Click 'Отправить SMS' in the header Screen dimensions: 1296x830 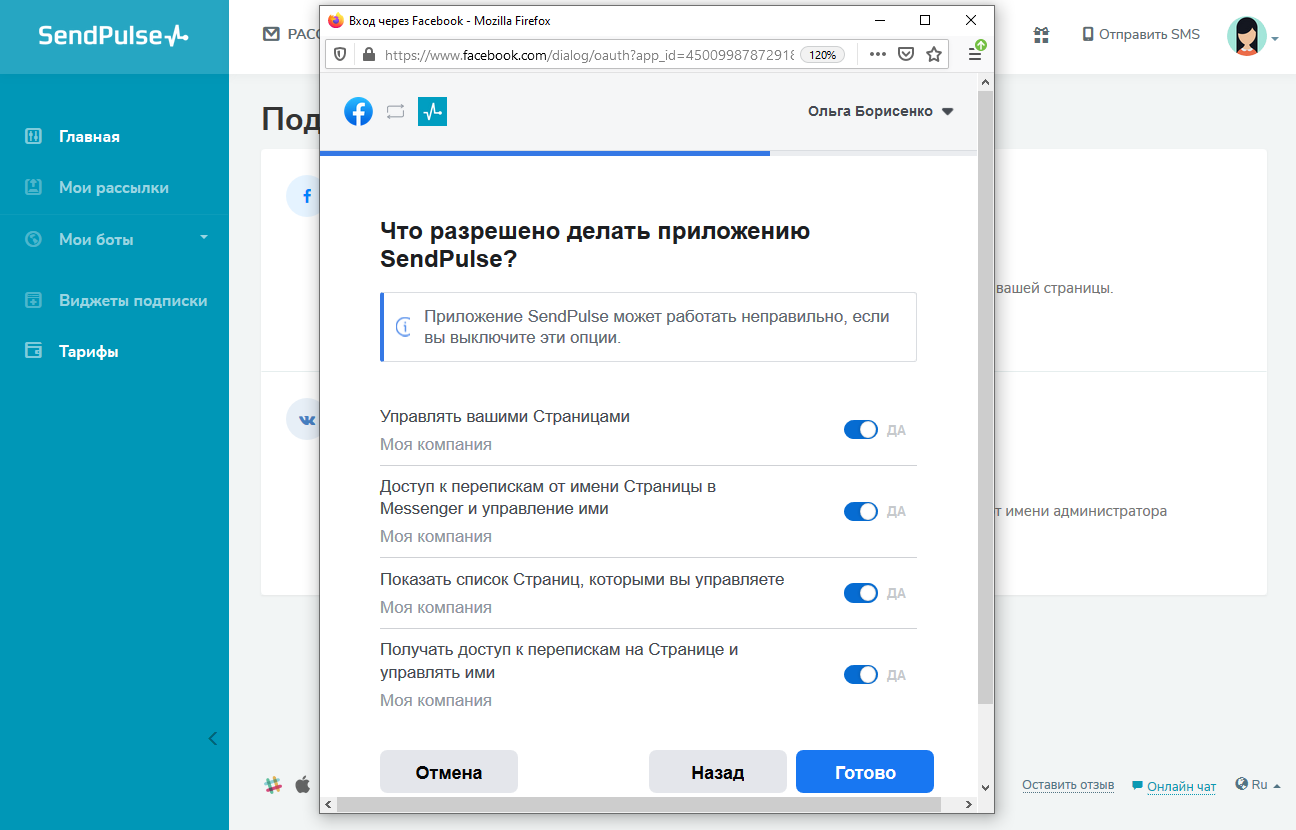point(1141,34)
